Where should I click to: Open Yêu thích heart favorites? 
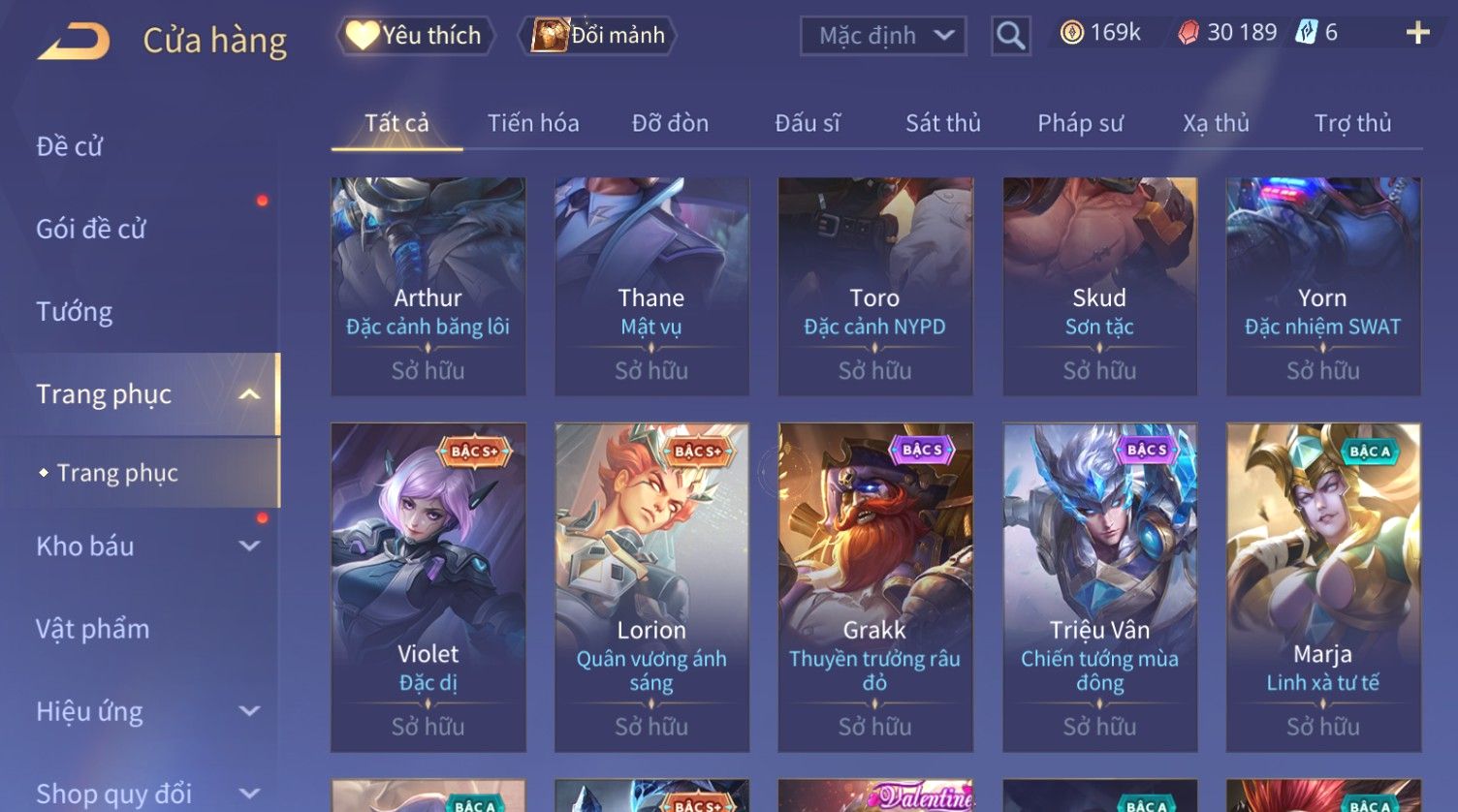415,36
